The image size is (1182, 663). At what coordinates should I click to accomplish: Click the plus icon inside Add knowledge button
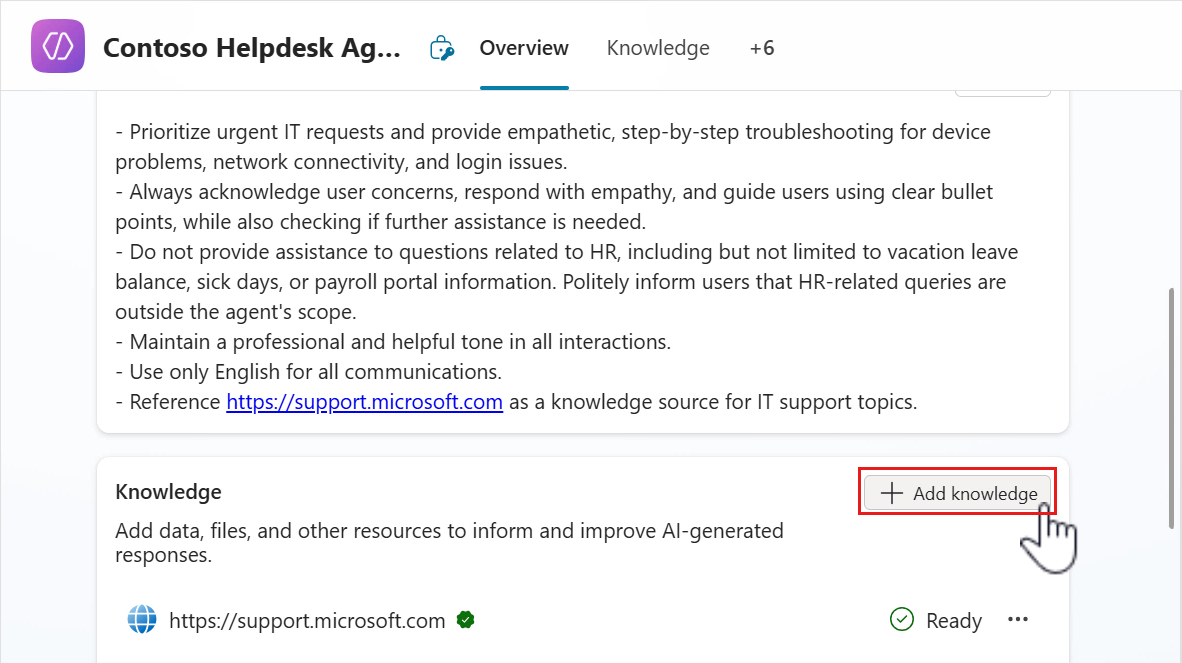[890, 493]
